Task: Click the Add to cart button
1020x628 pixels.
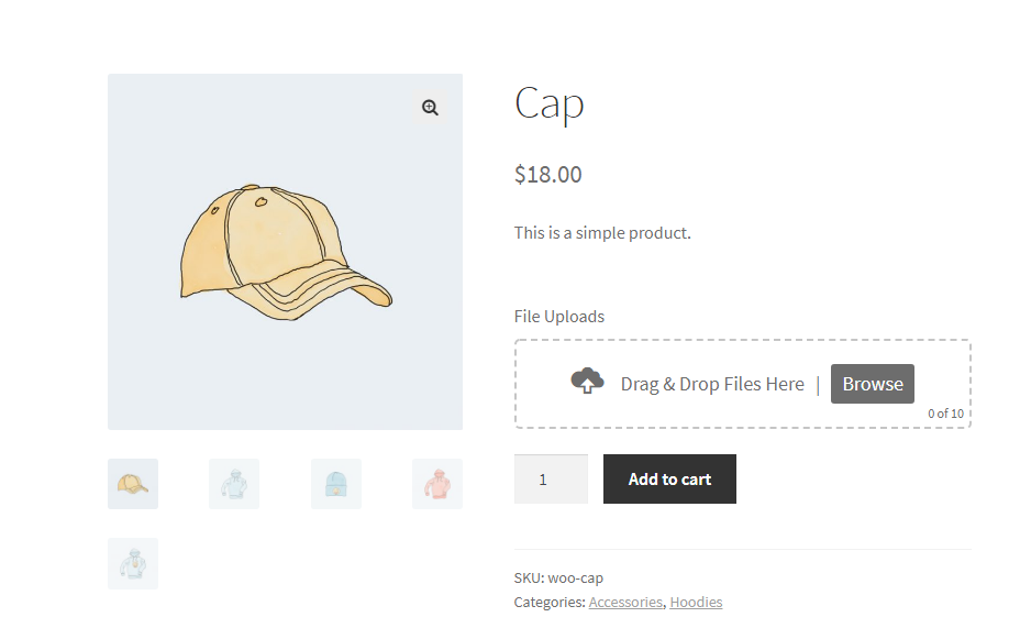Action: coord(669,479)
